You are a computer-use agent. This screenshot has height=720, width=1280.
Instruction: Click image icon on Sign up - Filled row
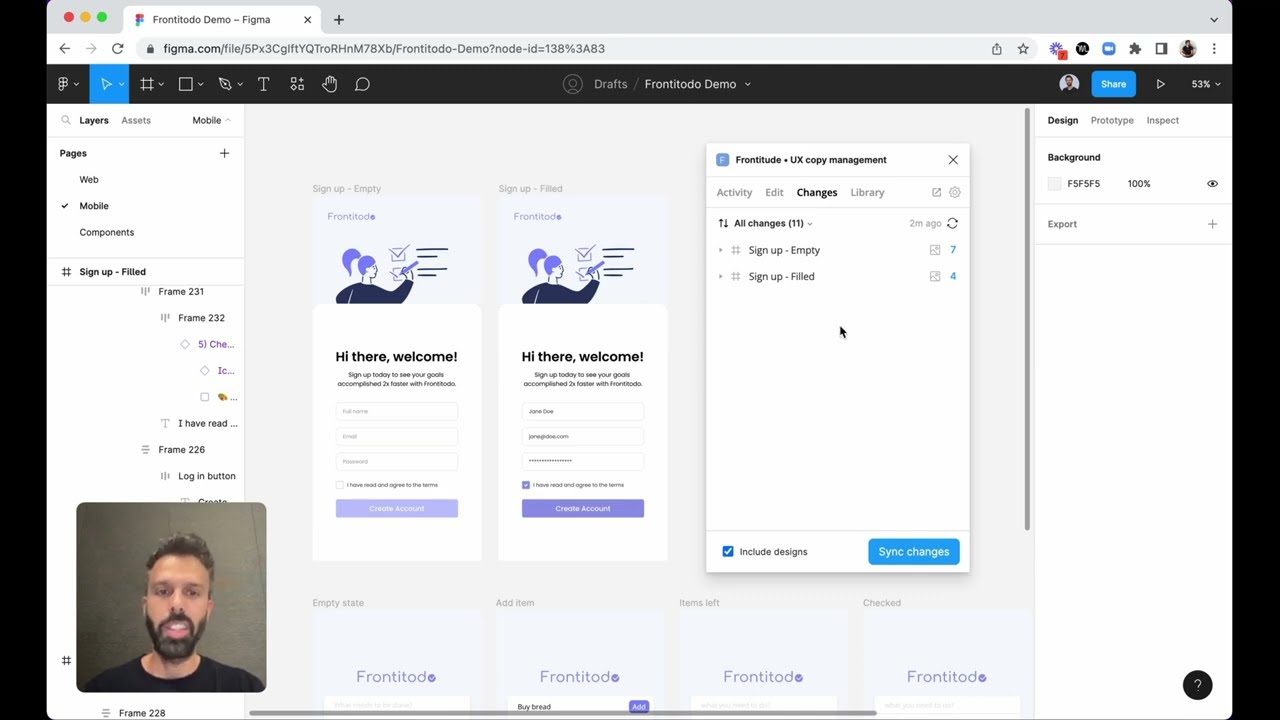tap(935, 276)
